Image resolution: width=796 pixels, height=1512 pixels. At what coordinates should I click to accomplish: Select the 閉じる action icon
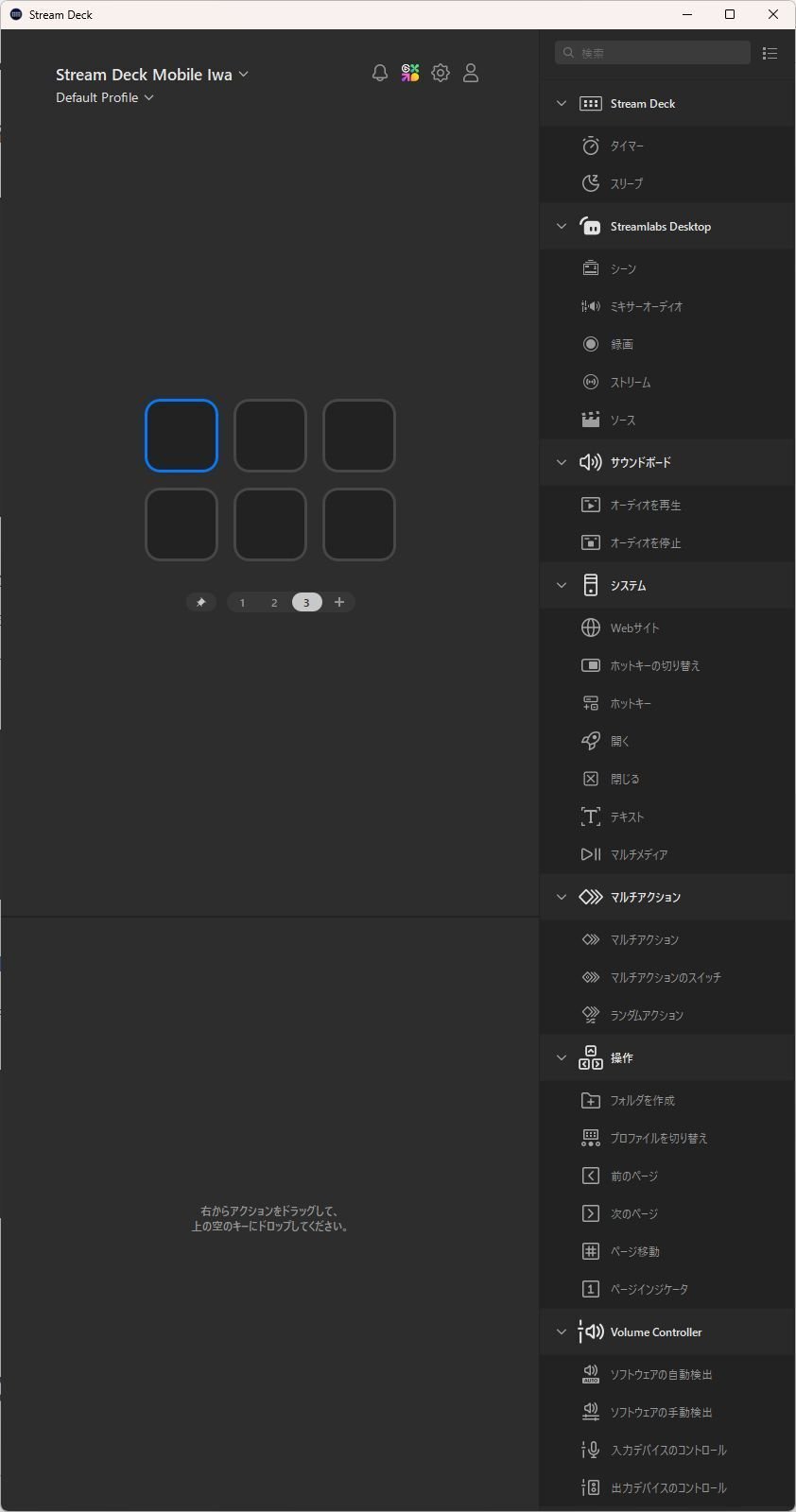coord(591,779)
